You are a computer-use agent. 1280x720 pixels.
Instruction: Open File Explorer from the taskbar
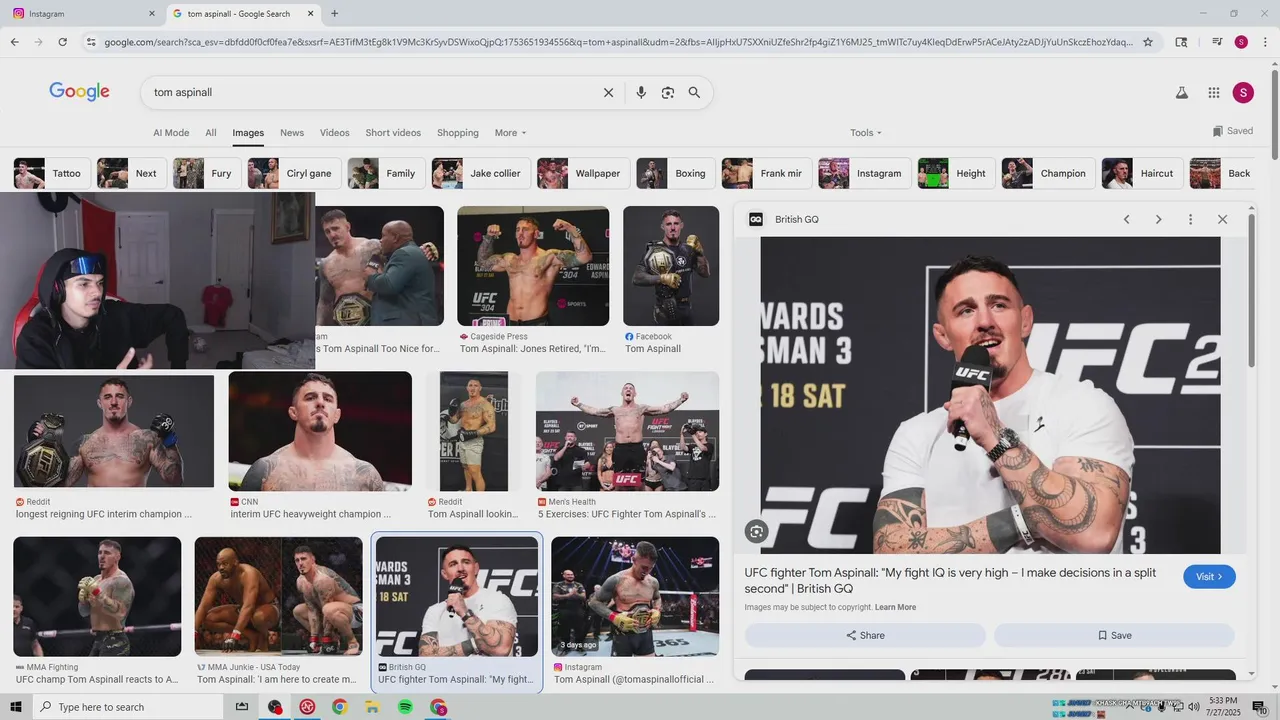(372, 707)
